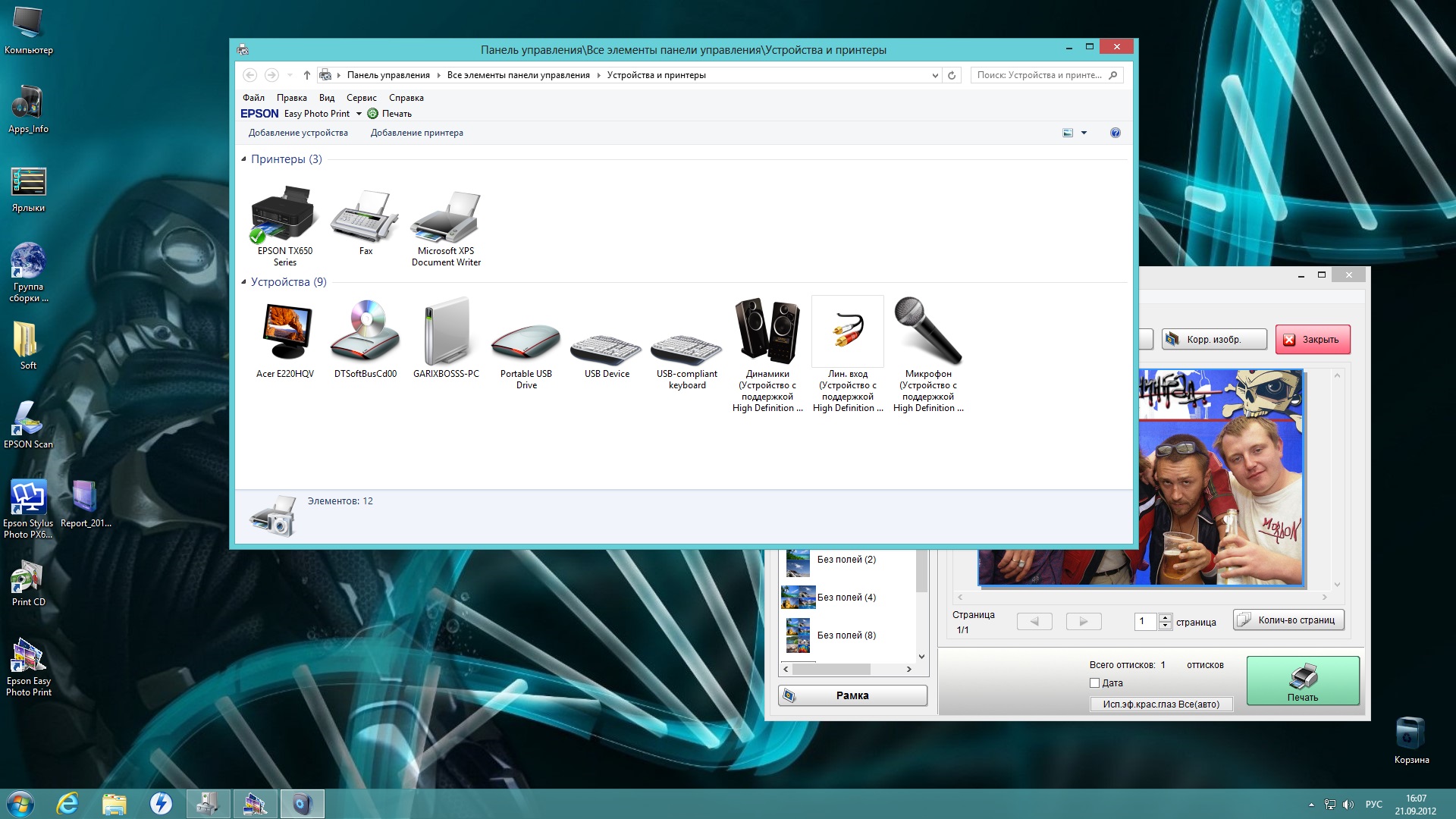Viewport: 1456px width, 819px height.
Task: Click the refresh button in address bar
Action: pyautogui.click(x=952, y=75)
